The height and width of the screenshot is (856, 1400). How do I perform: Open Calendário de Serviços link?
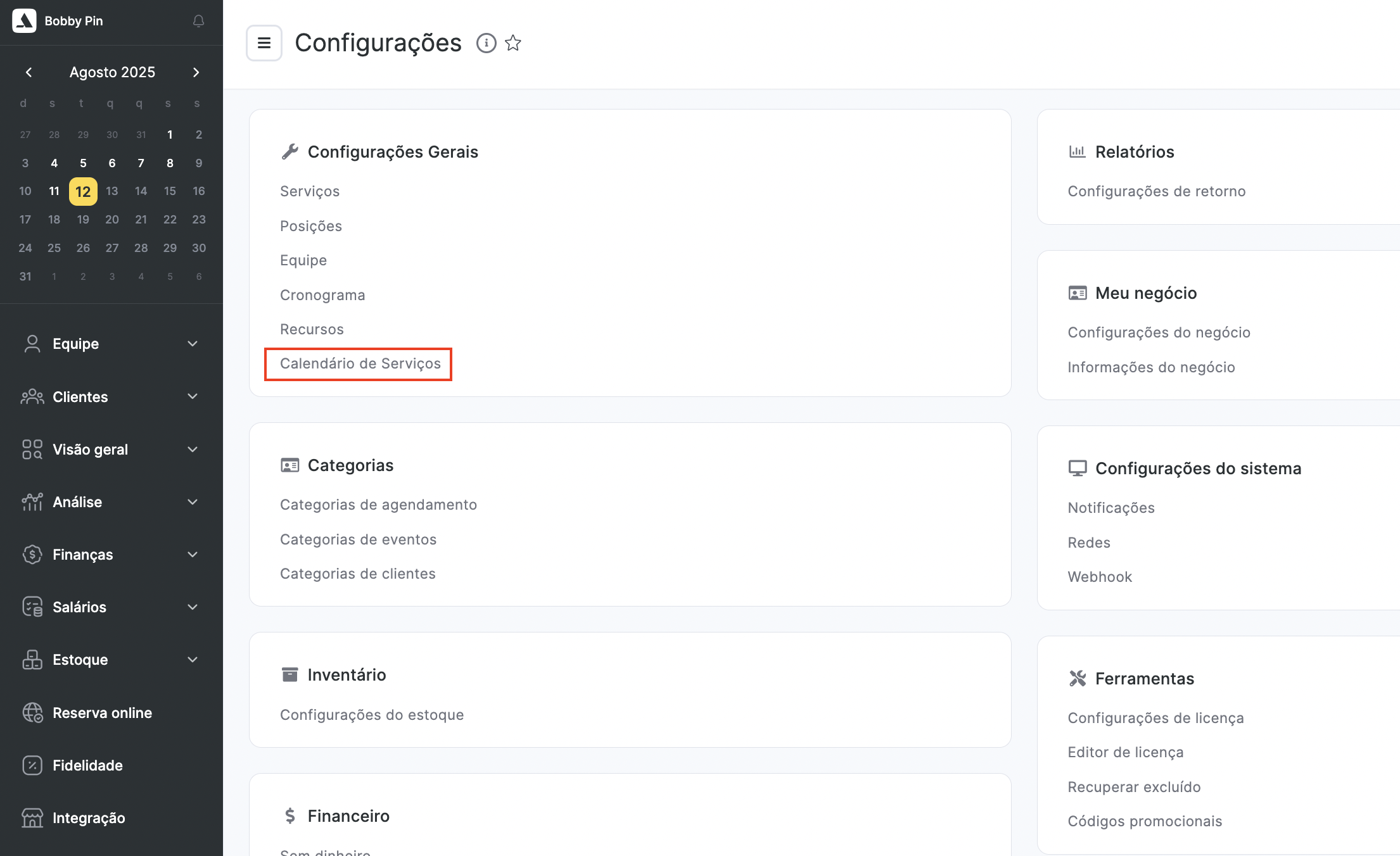[x=360, y=363]
